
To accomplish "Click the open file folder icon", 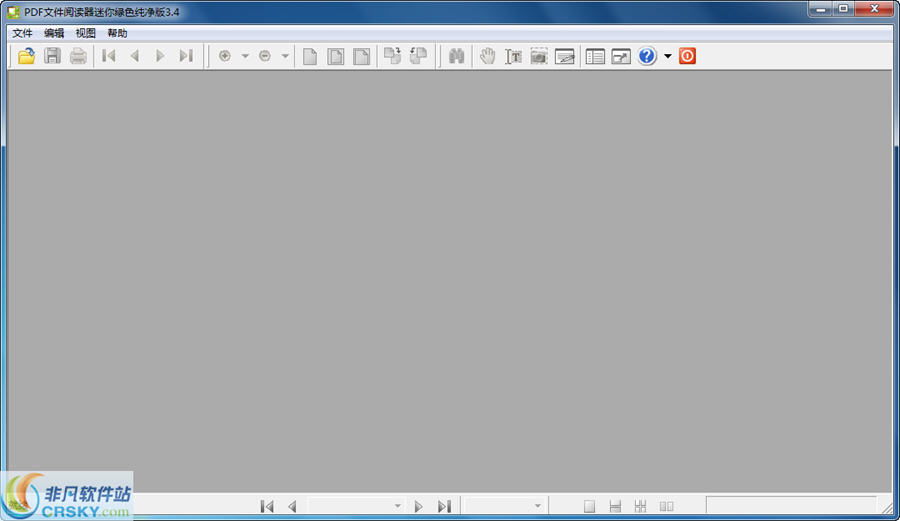I will [x=26, y=56].
